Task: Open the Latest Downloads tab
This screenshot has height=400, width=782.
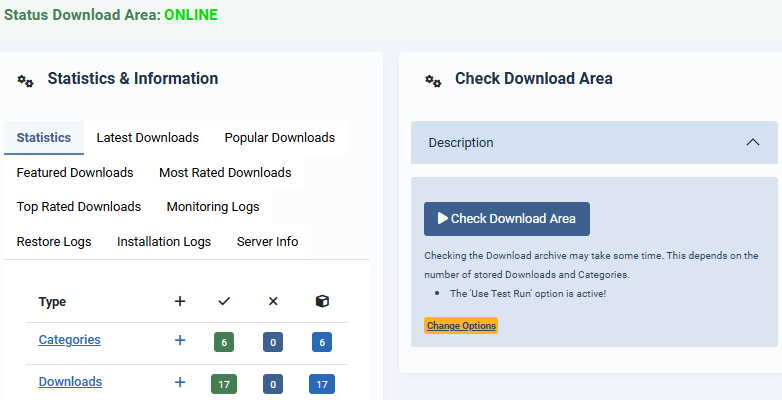Action: point(148,138)
